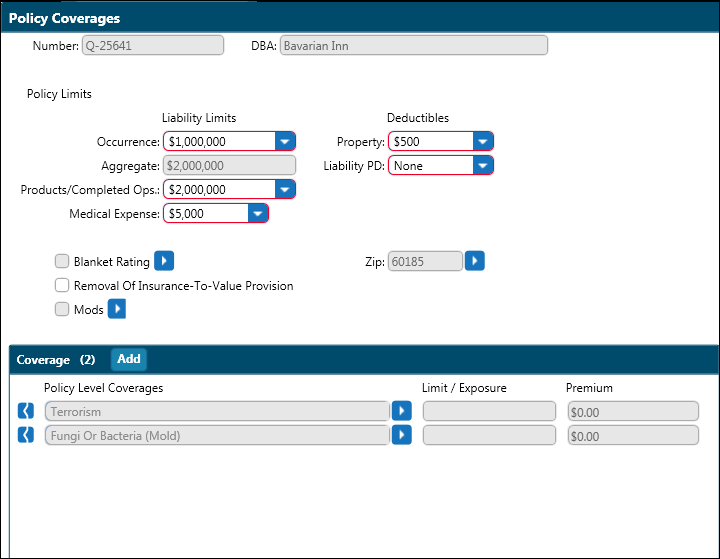The height and width of the screenshot is (559, 720).
Task: Expand the Liability PD dropdown
Action: (x=482, y=166)
